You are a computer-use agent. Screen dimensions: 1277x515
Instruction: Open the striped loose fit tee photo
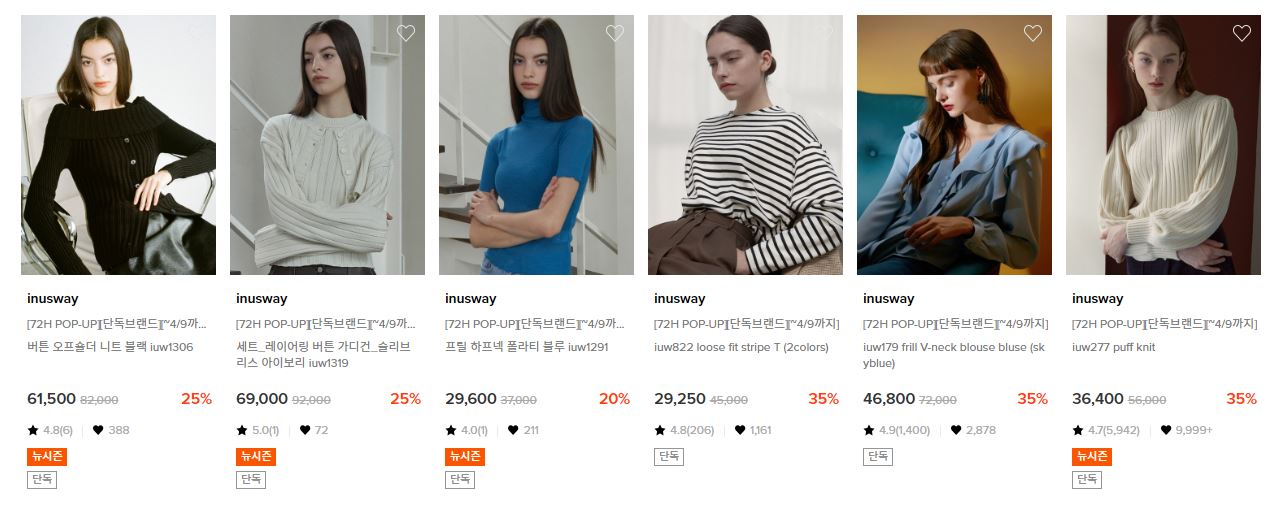(x=745, y=145)
